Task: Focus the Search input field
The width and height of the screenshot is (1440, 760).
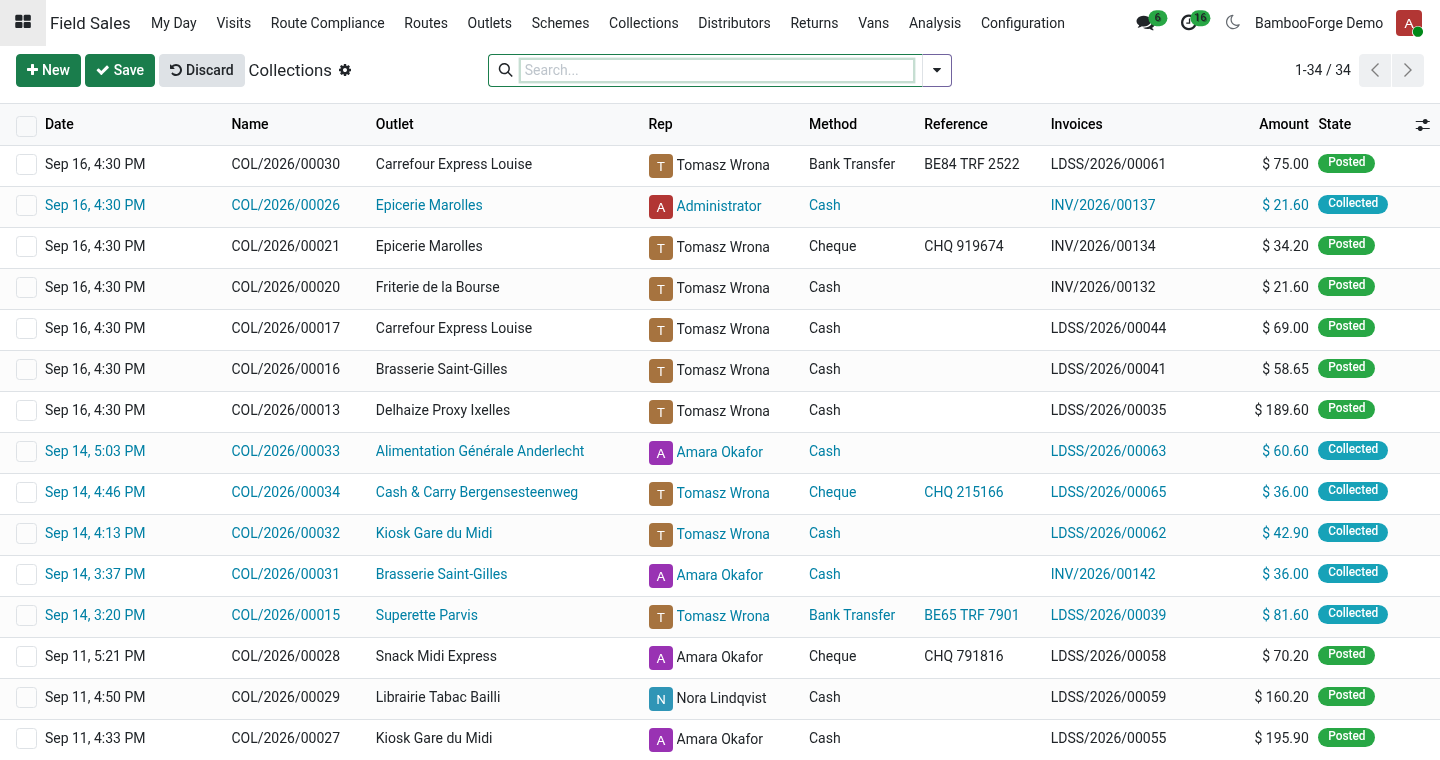Action: 717,70
